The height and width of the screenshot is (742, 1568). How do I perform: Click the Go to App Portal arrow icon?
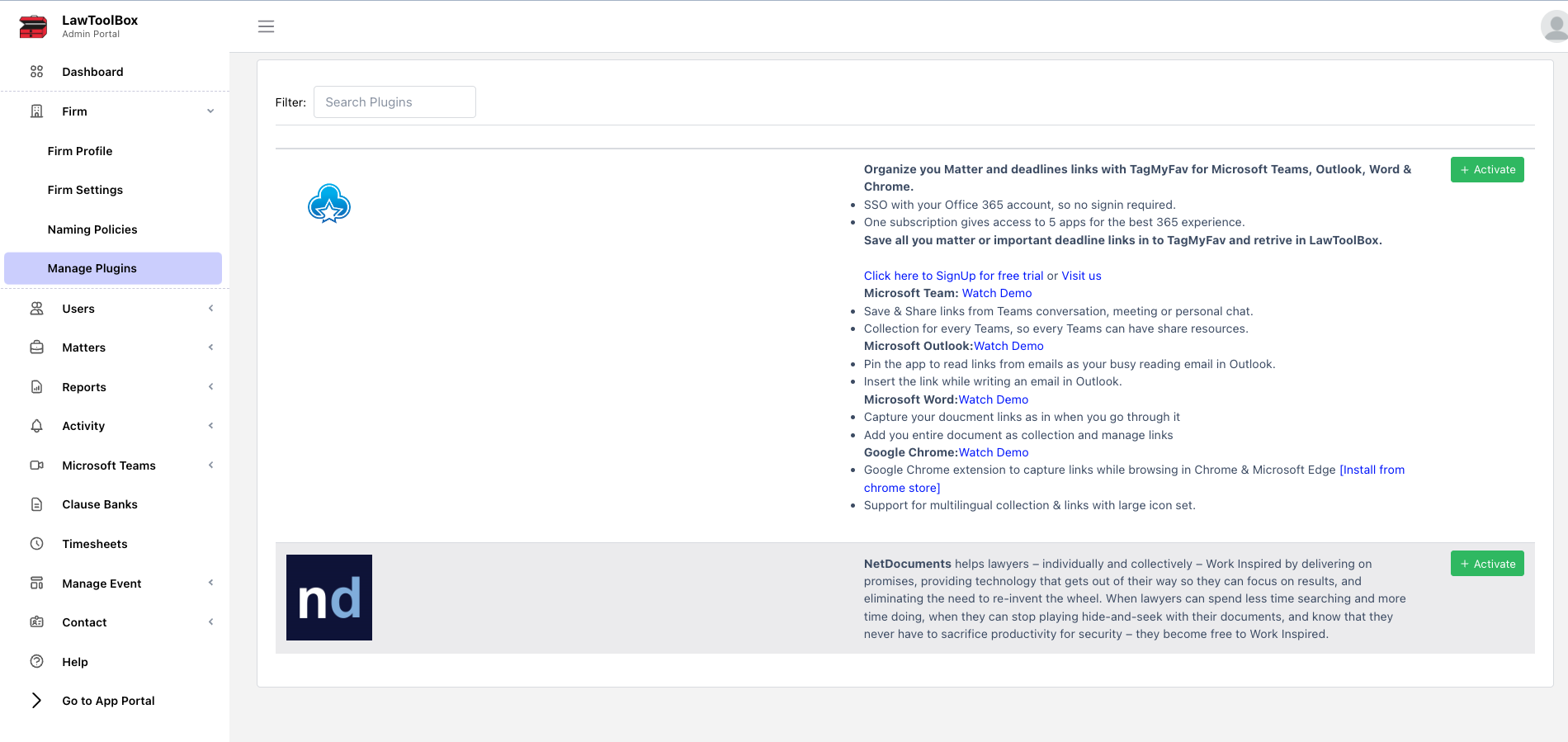coord(36,701)
